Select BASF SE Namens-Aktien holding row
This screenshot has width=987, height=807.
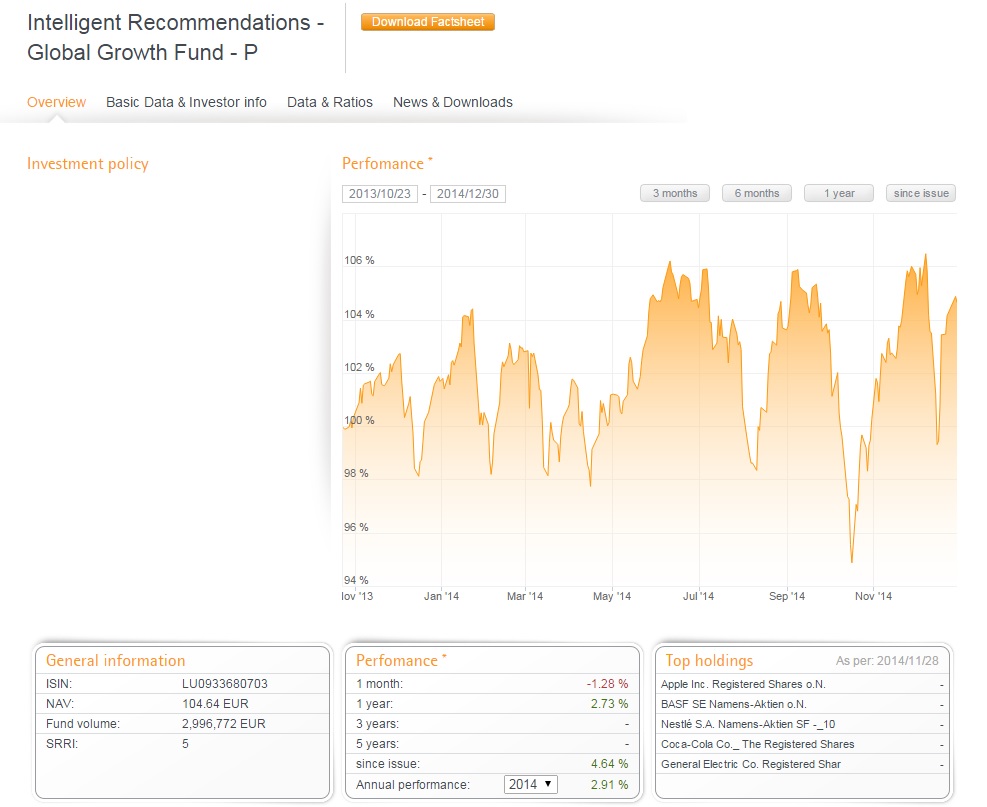(x=733, y=705)
